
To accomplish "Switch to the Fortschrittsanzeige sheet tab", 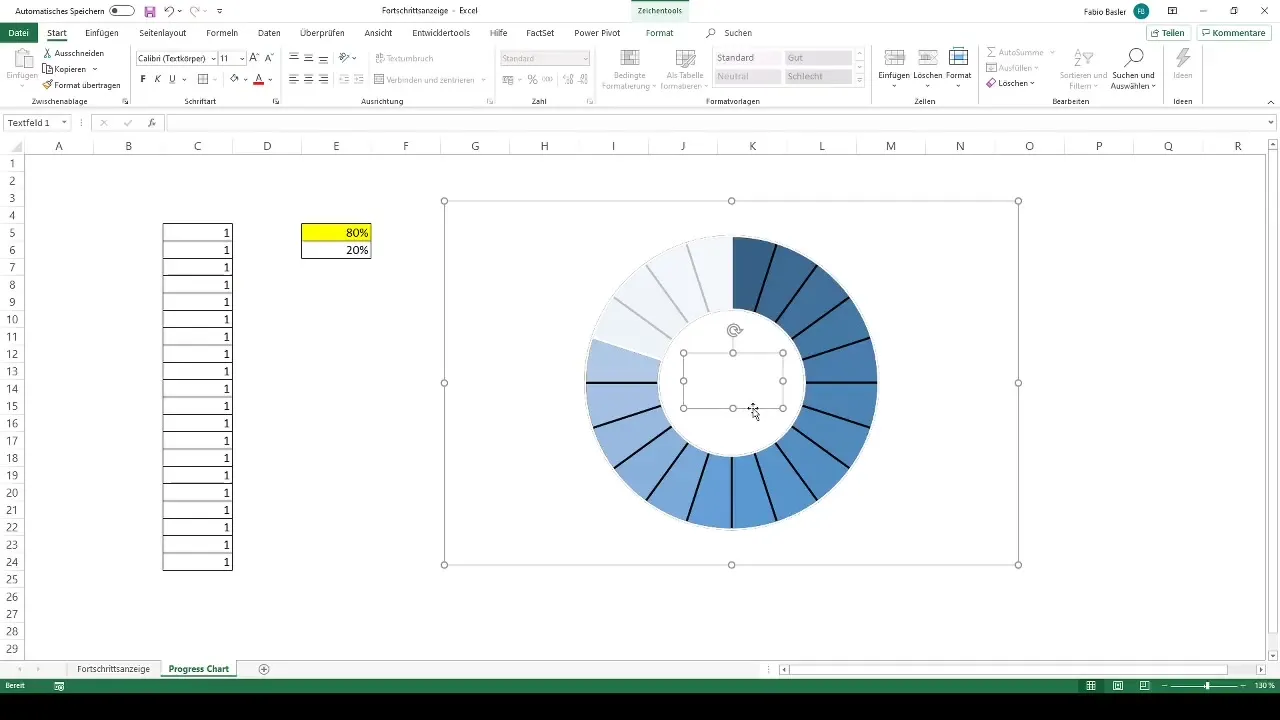I will (x=113, y=669).
